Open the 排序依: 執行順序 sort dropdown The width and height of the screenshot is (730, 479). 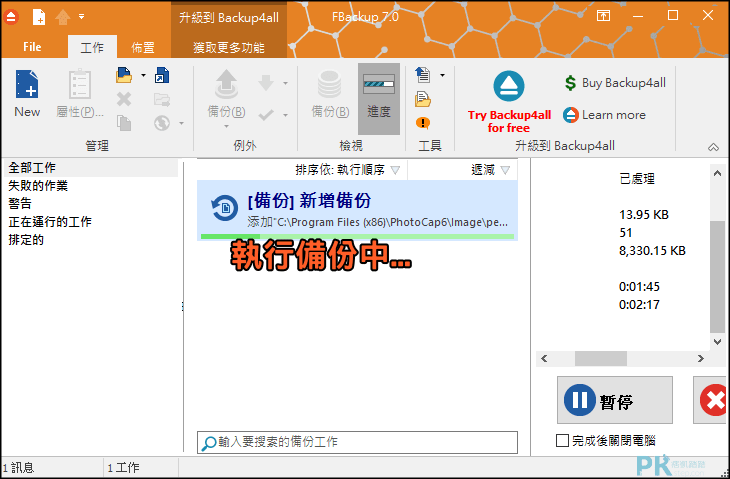(347, 170)
